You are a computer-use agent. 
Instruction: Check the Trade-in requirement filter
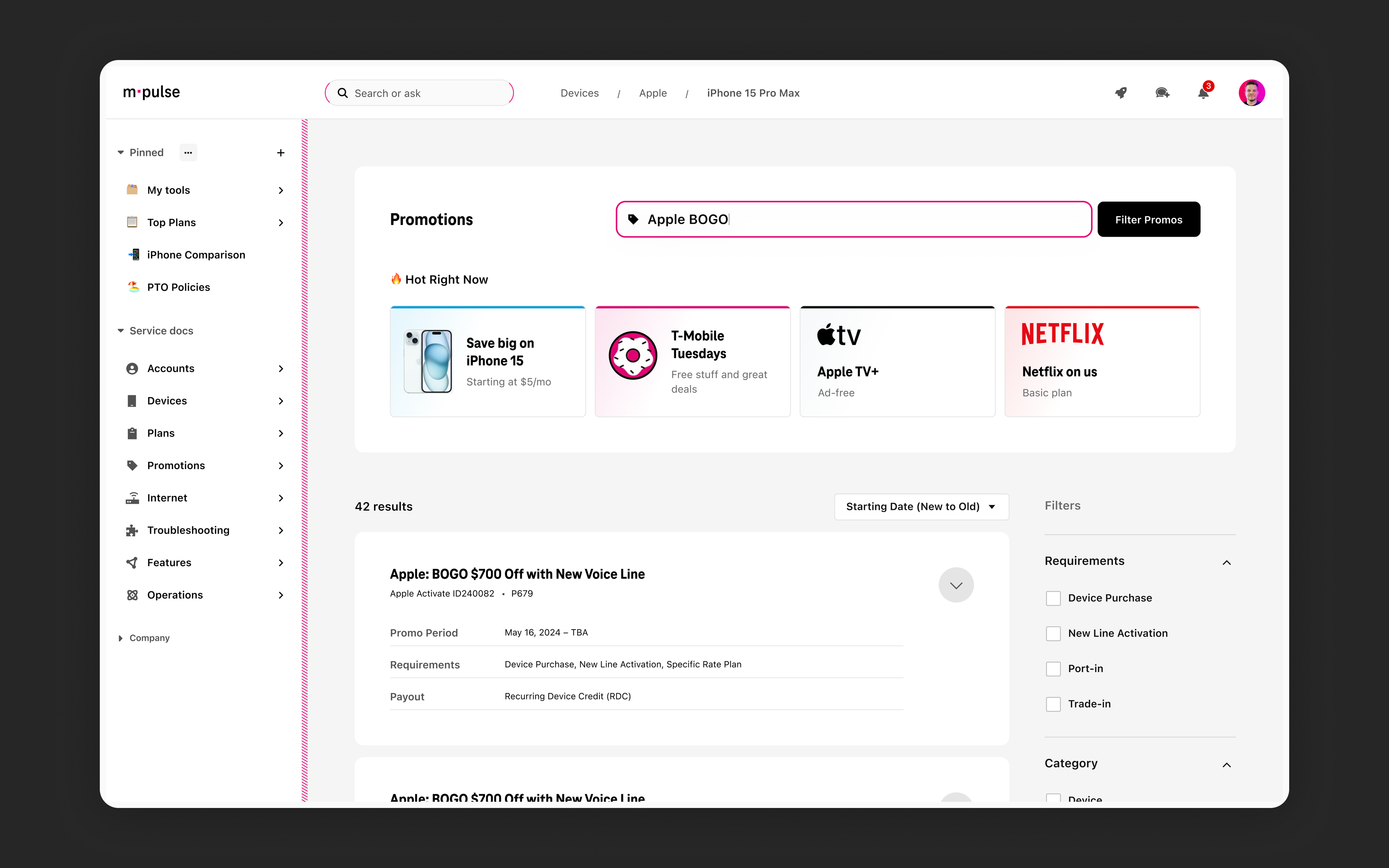tap(1053, 705)
